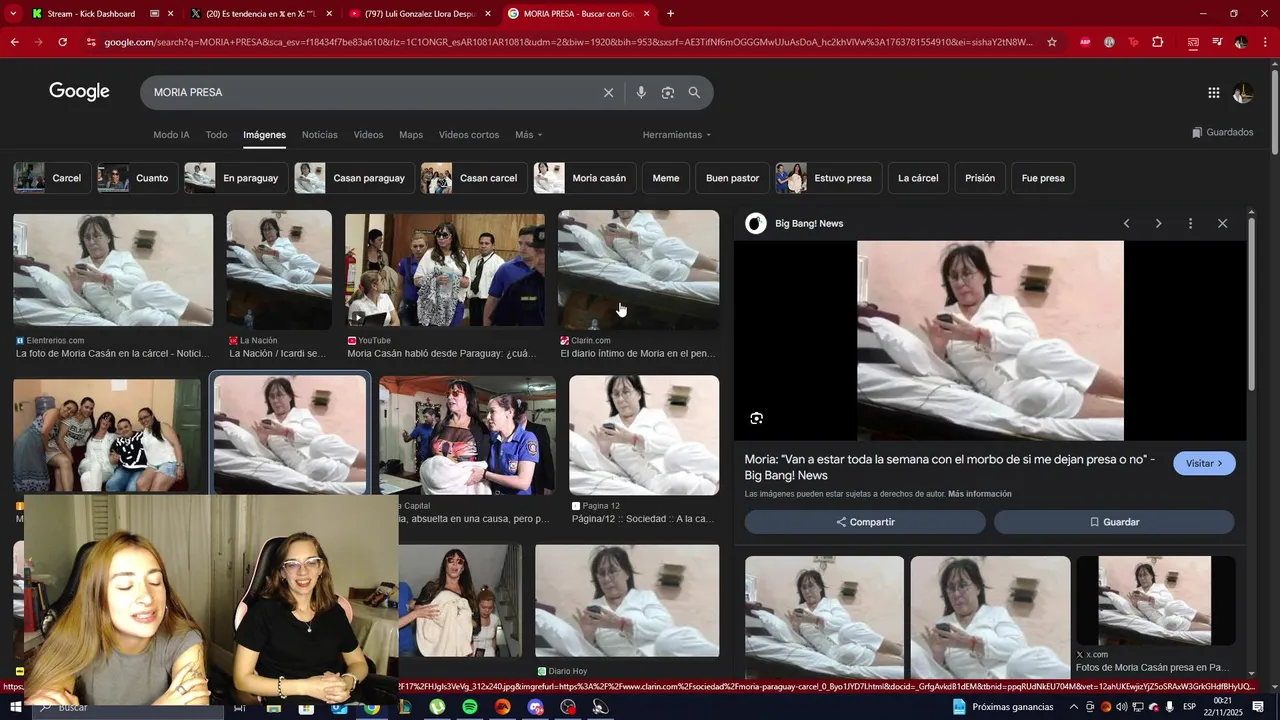Click the MORIA PRESA search input field

[x=370, y=92]
